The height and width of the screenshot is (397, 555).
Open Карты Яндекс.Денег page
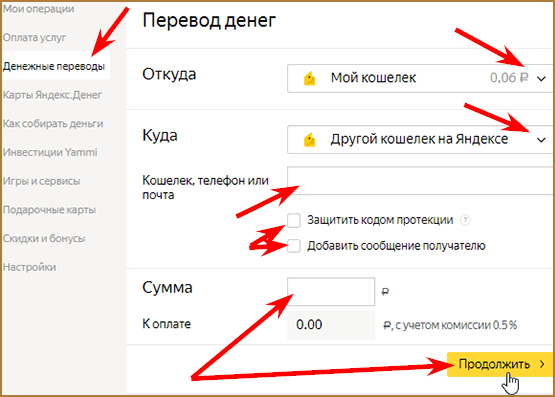(x=52, y=95)
